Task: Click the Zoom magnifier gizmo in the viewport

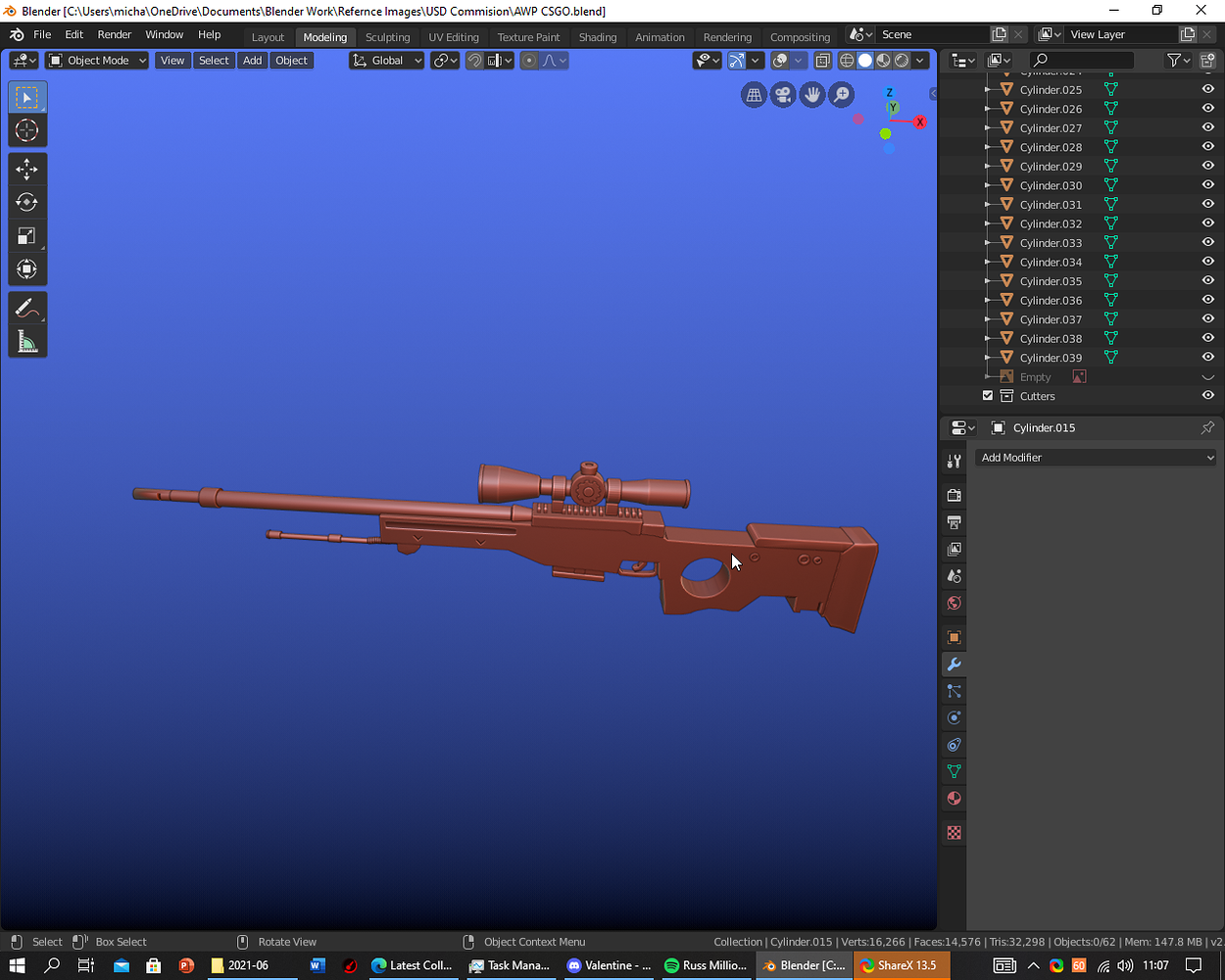Action: coord(841,94)
